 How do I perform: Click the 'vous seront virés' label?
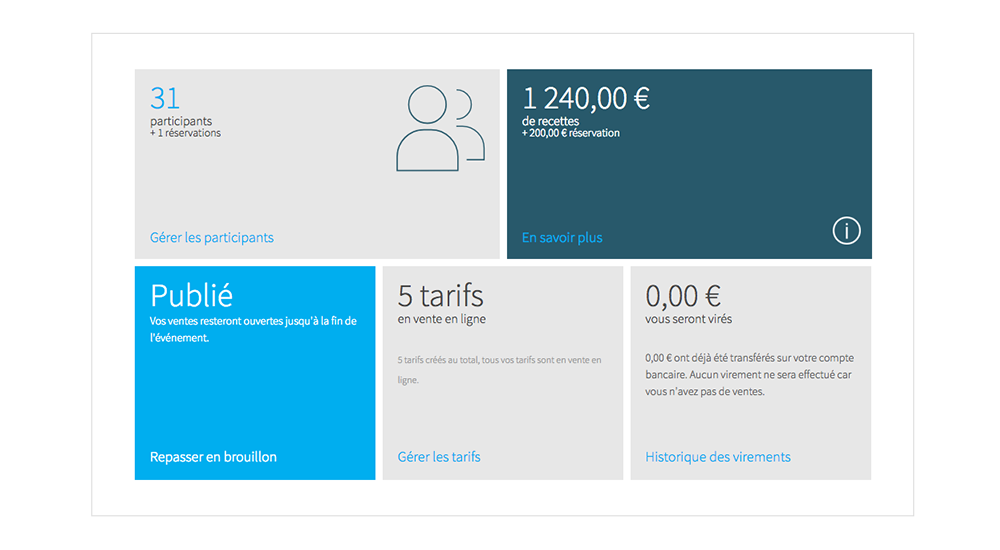click(688, 319)
